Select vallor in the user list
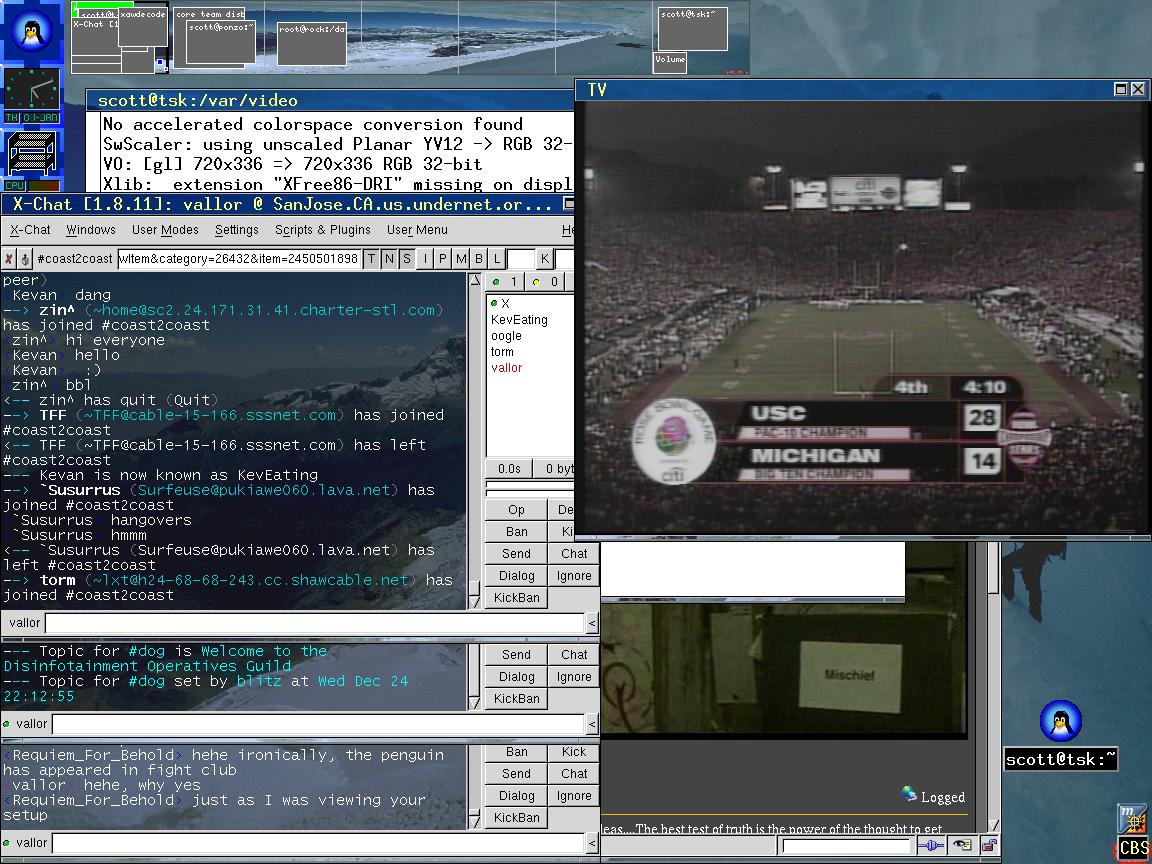 506,368
